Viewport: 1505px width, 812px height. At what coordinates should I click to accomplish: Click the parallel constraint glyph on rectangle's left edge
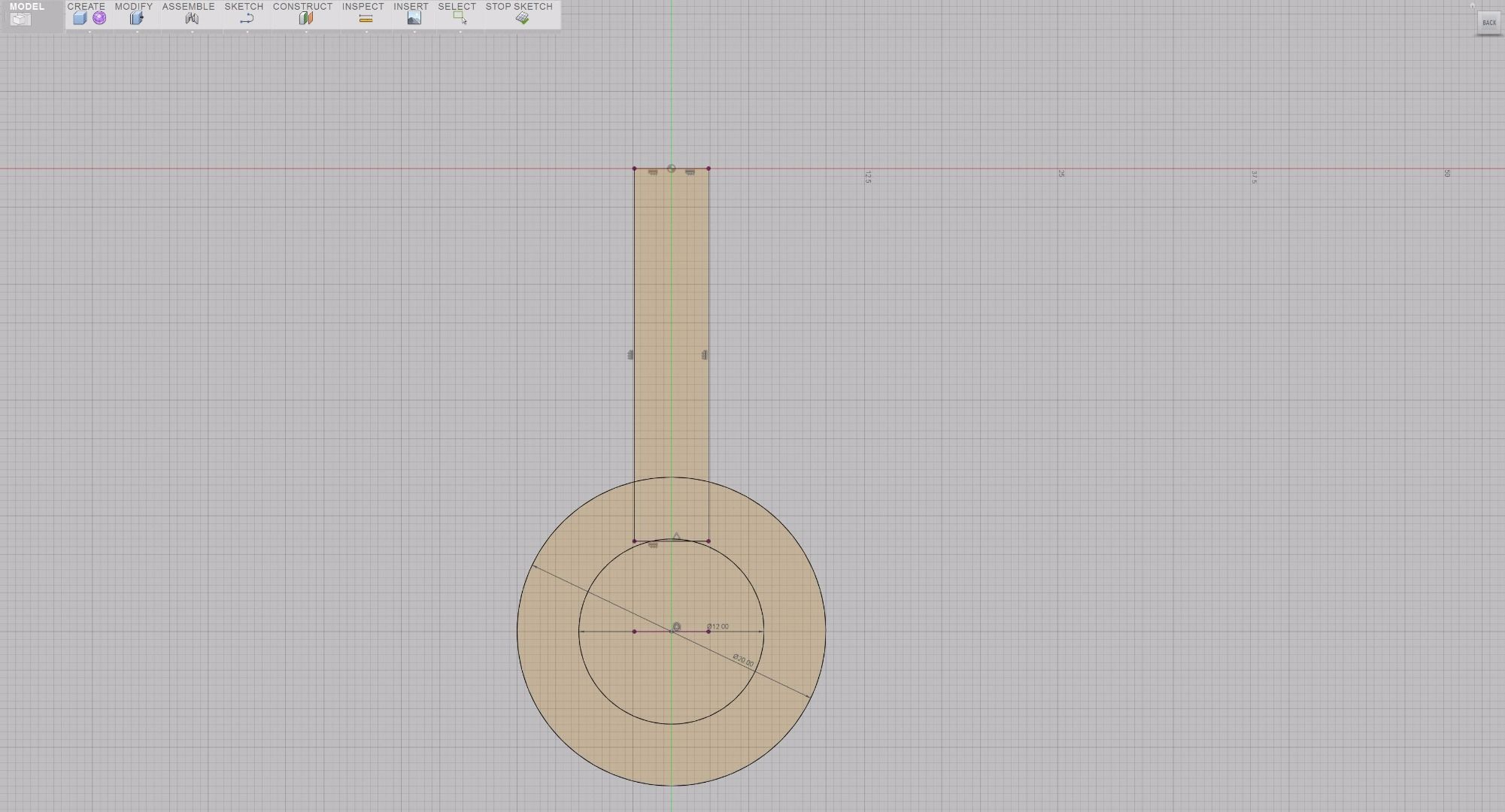630,355
